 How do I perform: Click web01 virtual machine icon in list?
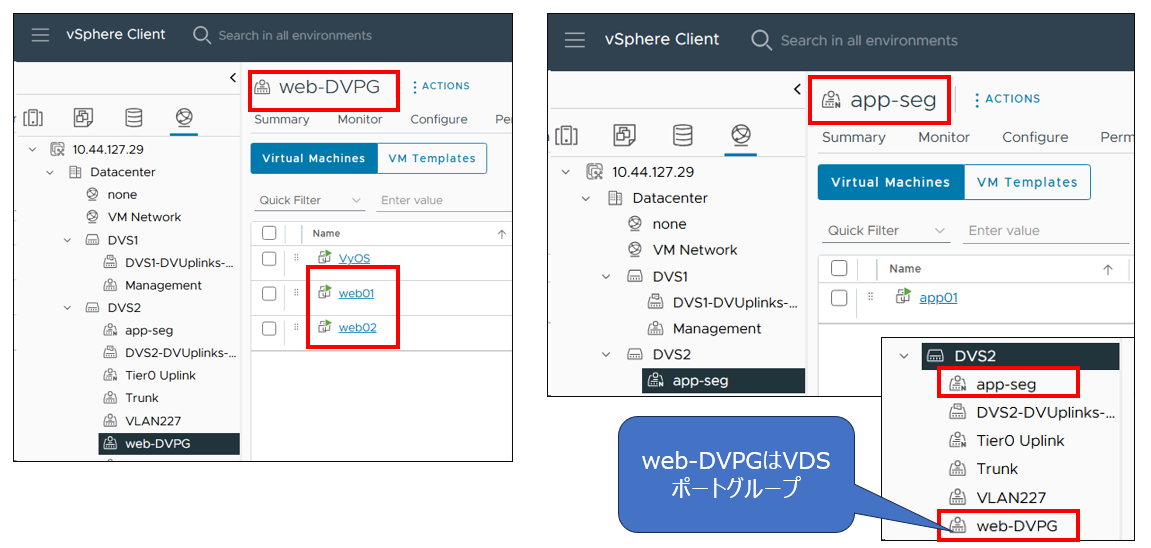tap(325, 293)
